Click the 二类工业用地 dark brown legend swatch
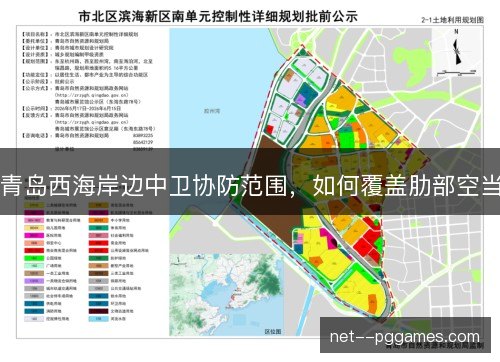 (99, 273)
